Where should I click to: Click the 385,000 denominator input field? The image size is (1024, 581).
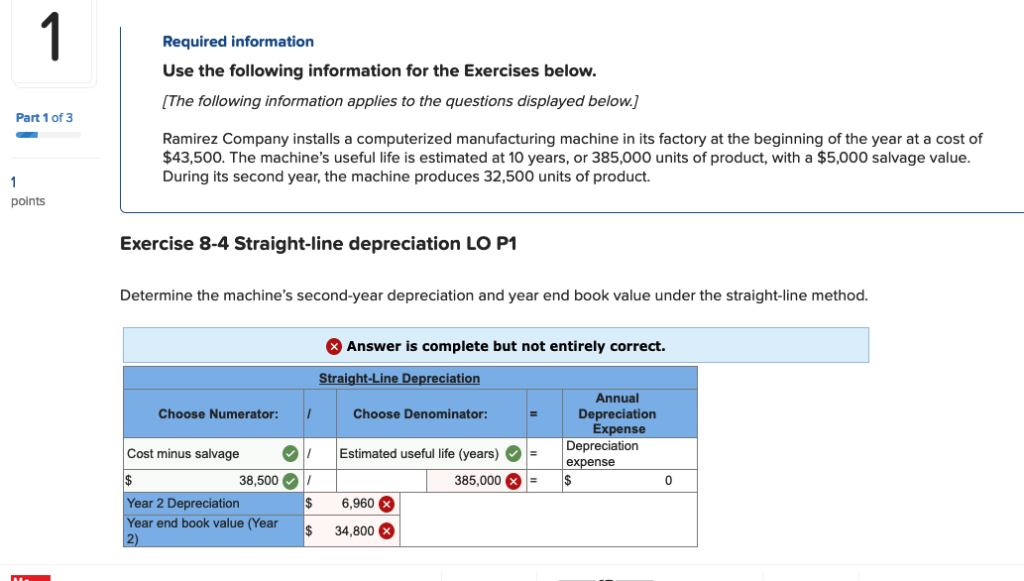click(476, 481)
